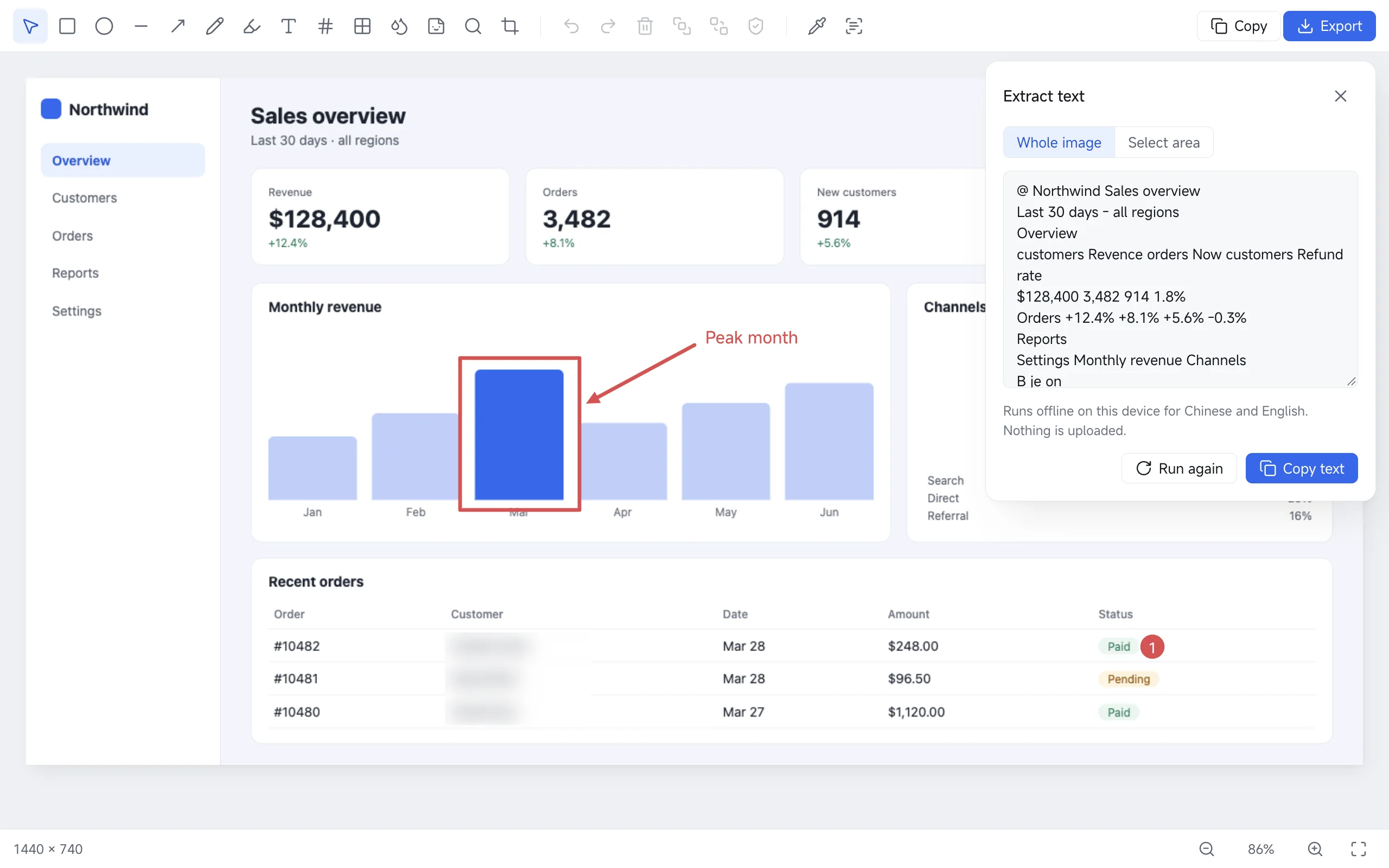The image size is (1389, 868).
Task: Copy the image with the Copy button
Action: 1239,26
